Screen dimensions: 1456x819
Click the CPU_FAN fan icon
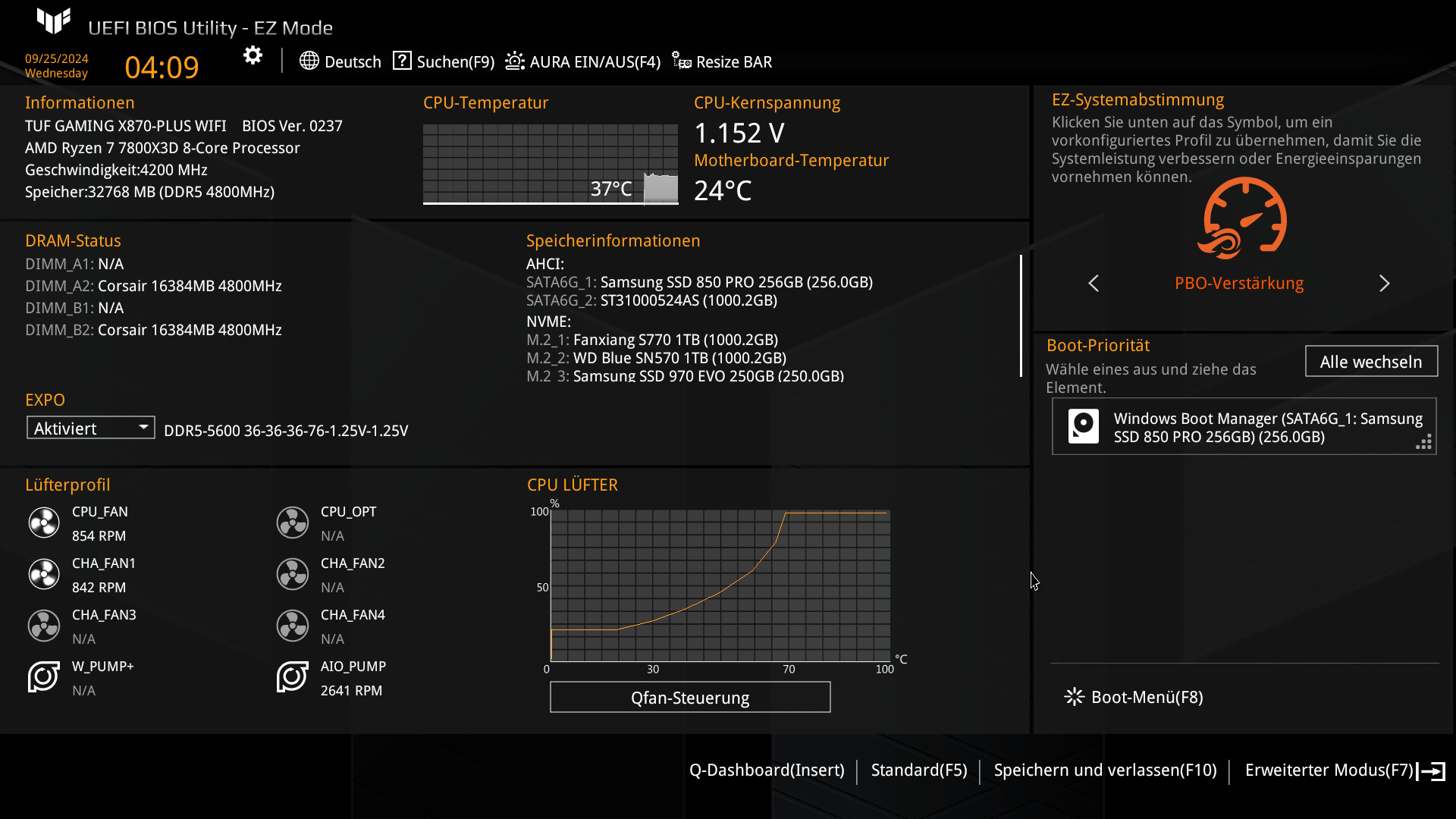point(44,522)
